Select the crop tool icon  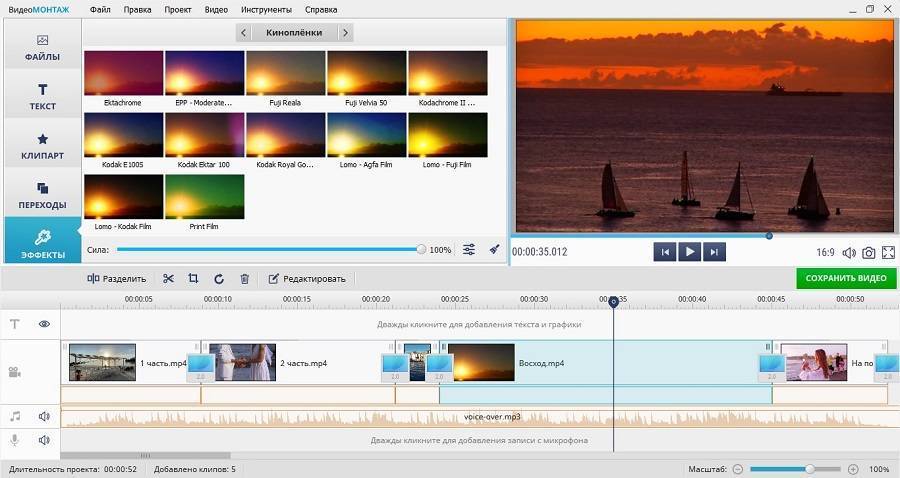coord(193,279)
